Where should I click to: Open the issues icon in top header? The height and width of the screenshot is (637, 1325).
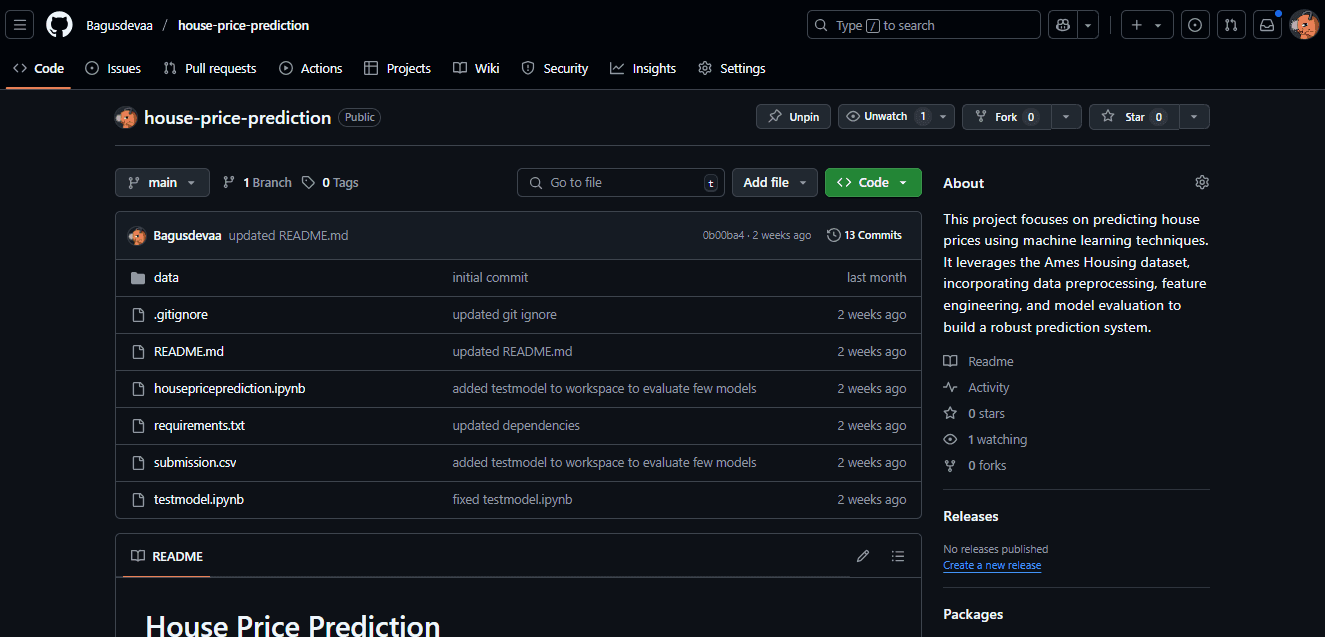[x=1194, y=25]
